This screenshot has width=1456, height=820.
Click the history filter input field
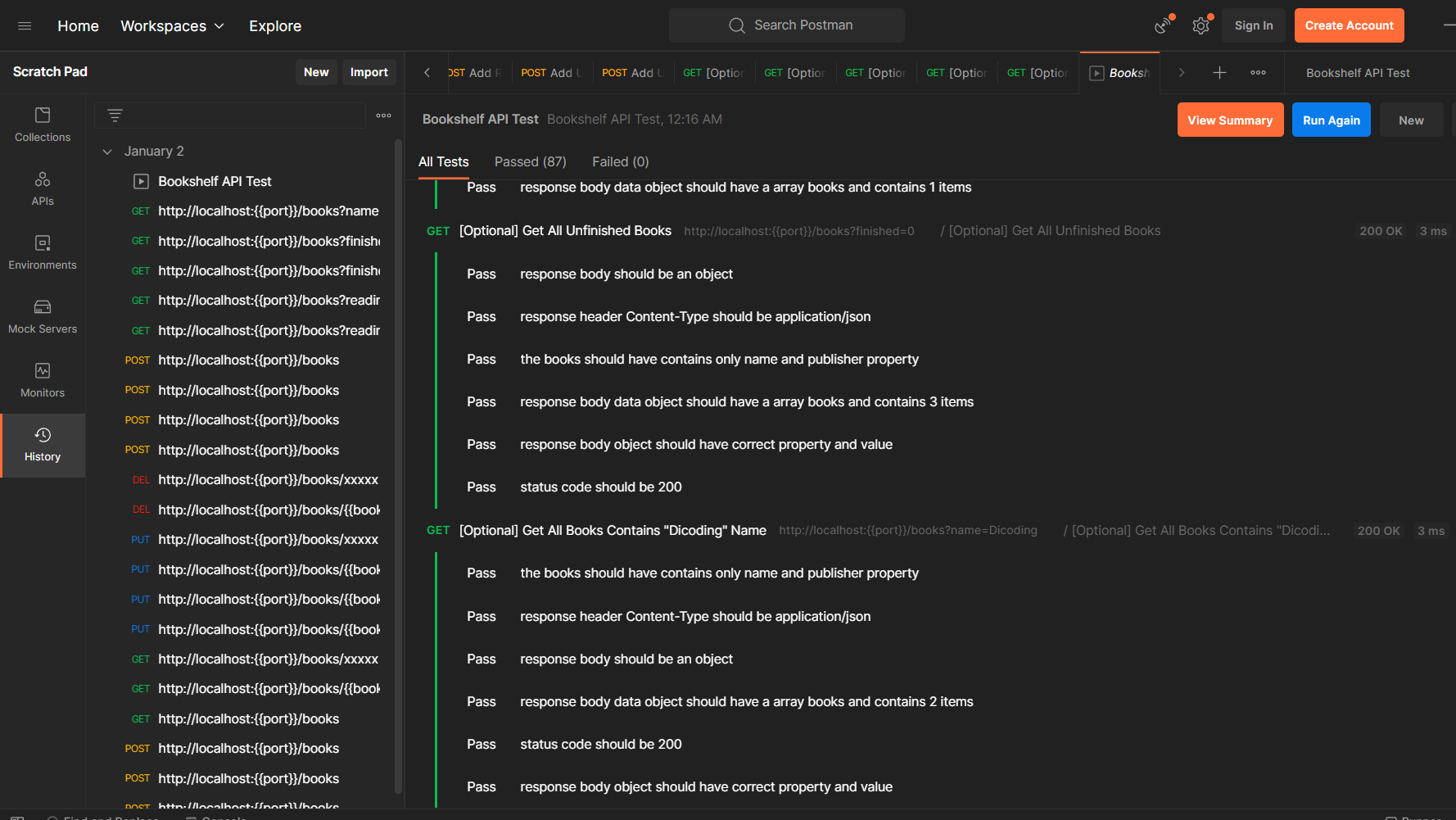[230, 116]
